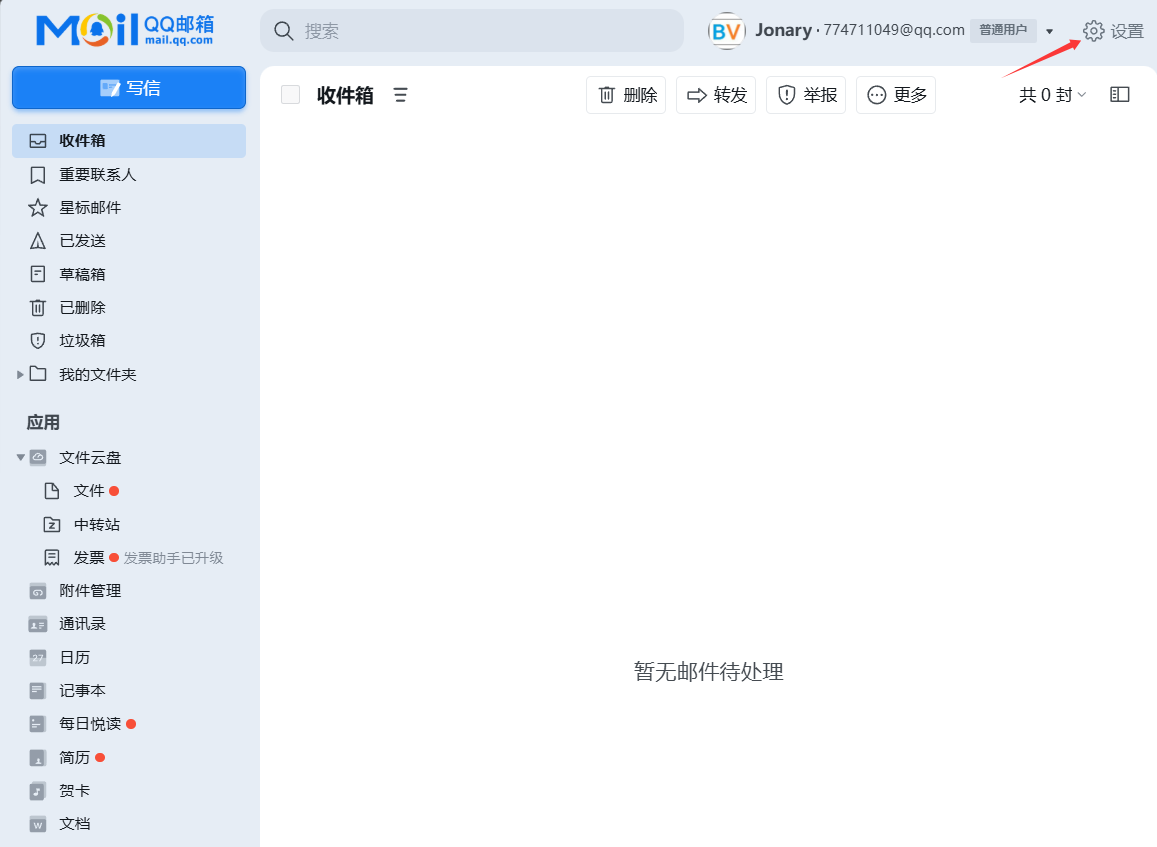
Task: Click the 写信 compose button
Action: pos(129,88)
